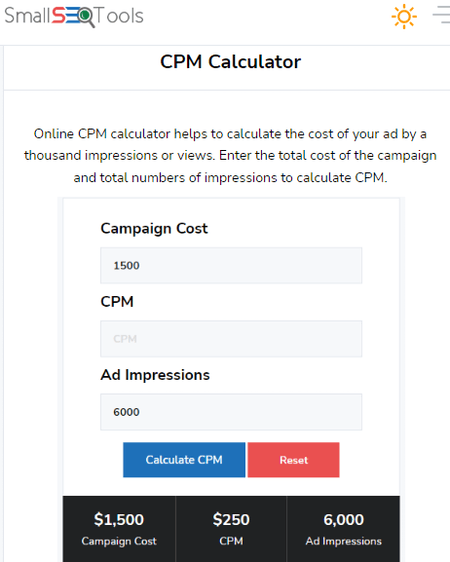The image size is (450, 562).
Task: Click the $1,500 result value
Action: point(119,520)
